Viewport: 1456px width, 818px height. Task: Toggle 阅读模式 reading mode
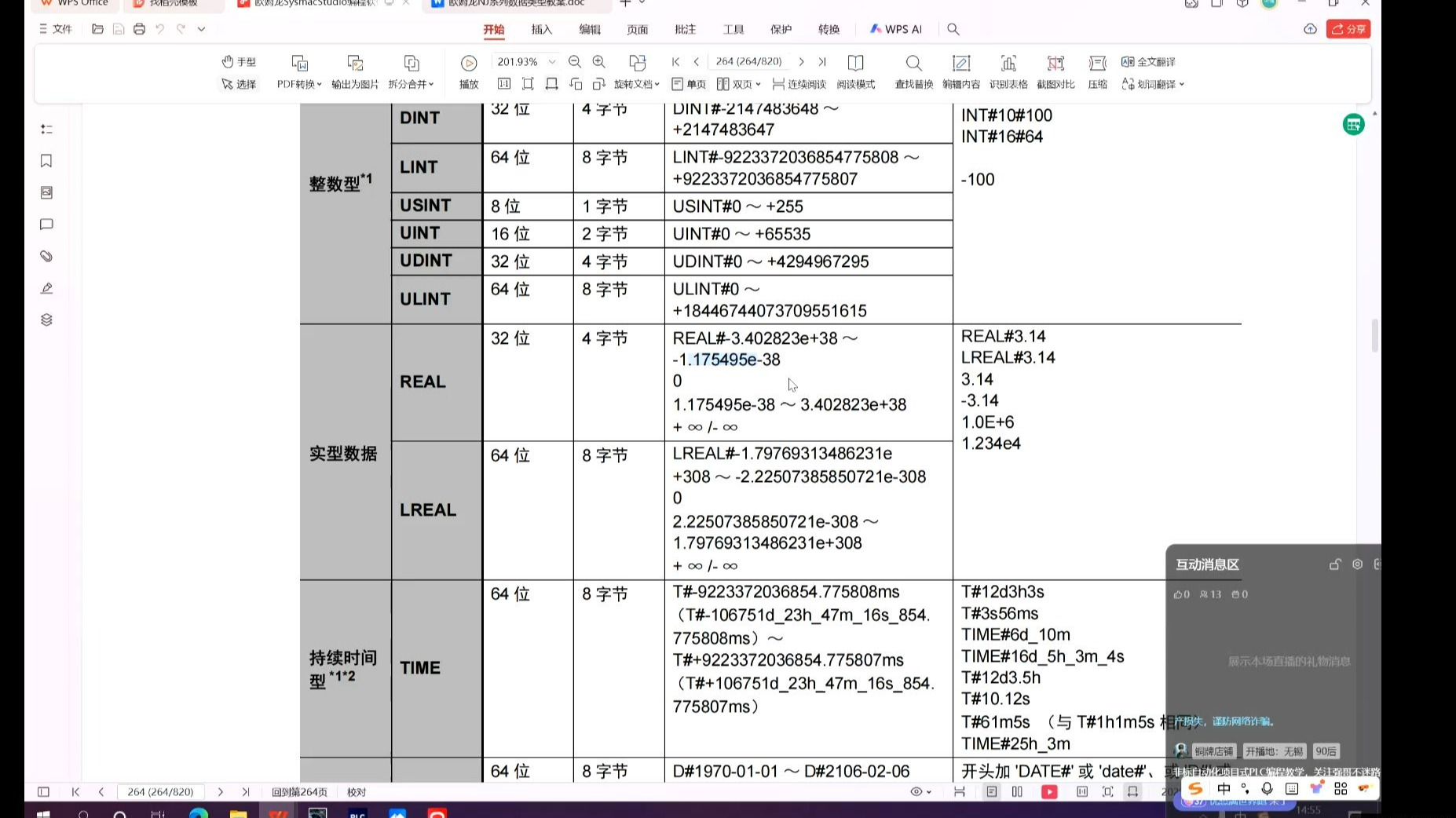click(855, 72)
